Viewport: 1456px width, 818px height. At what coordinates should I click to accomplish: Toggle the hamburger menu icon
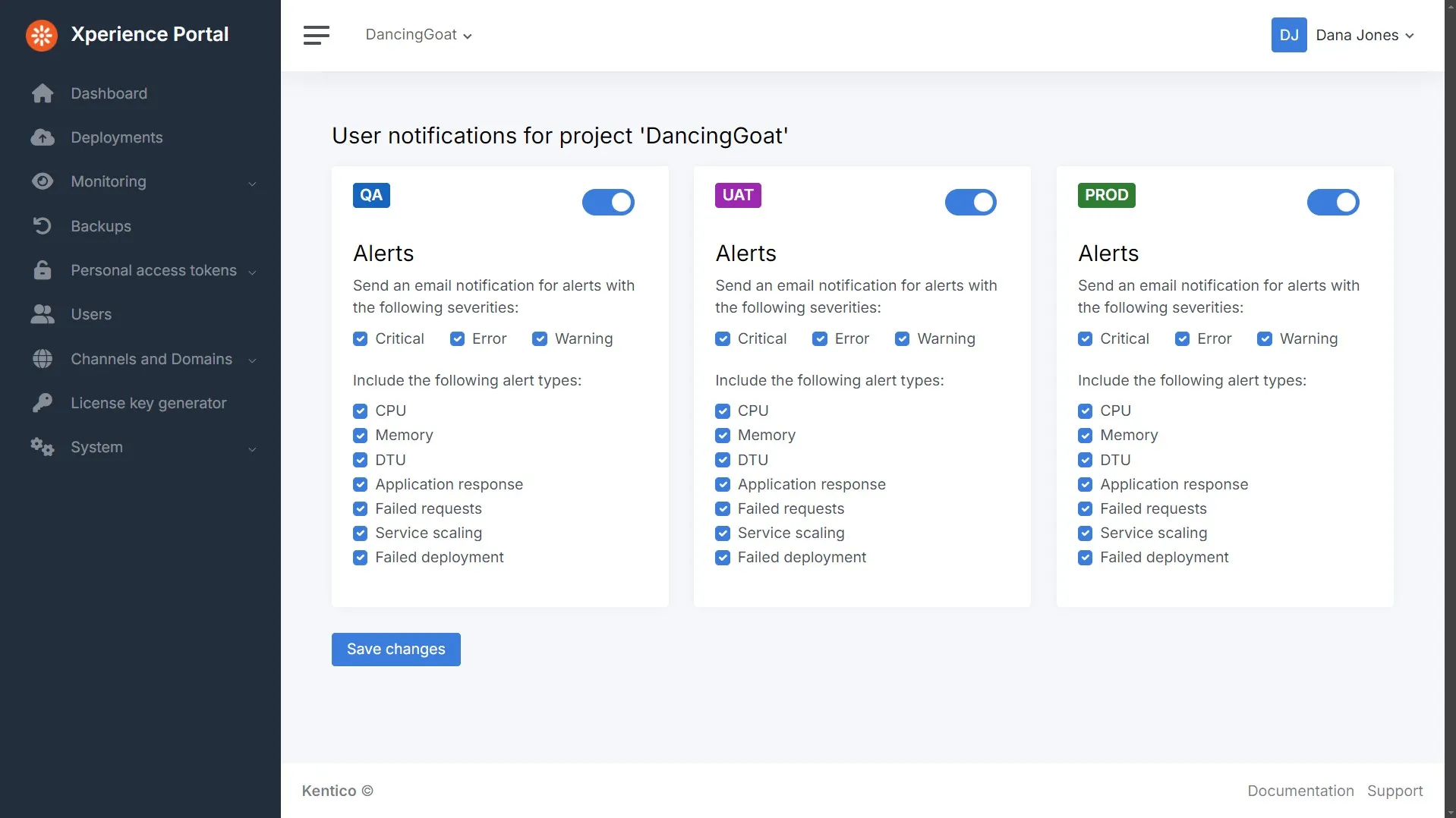[x=317, y=35]
